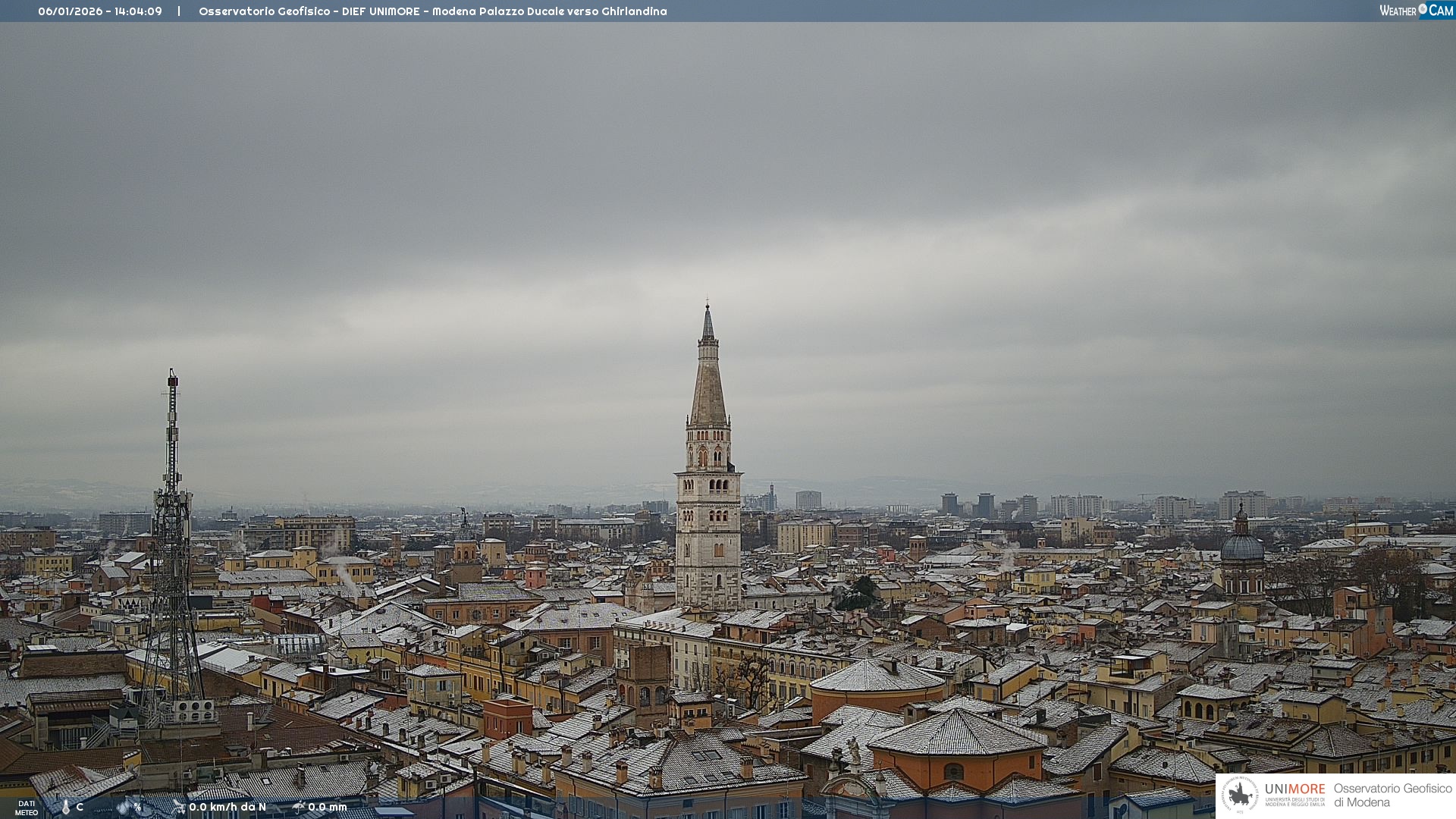Viewport: 1456px width, 819px height.
Task: Click the date and time stamp
Action: click(x=100, y=11)
